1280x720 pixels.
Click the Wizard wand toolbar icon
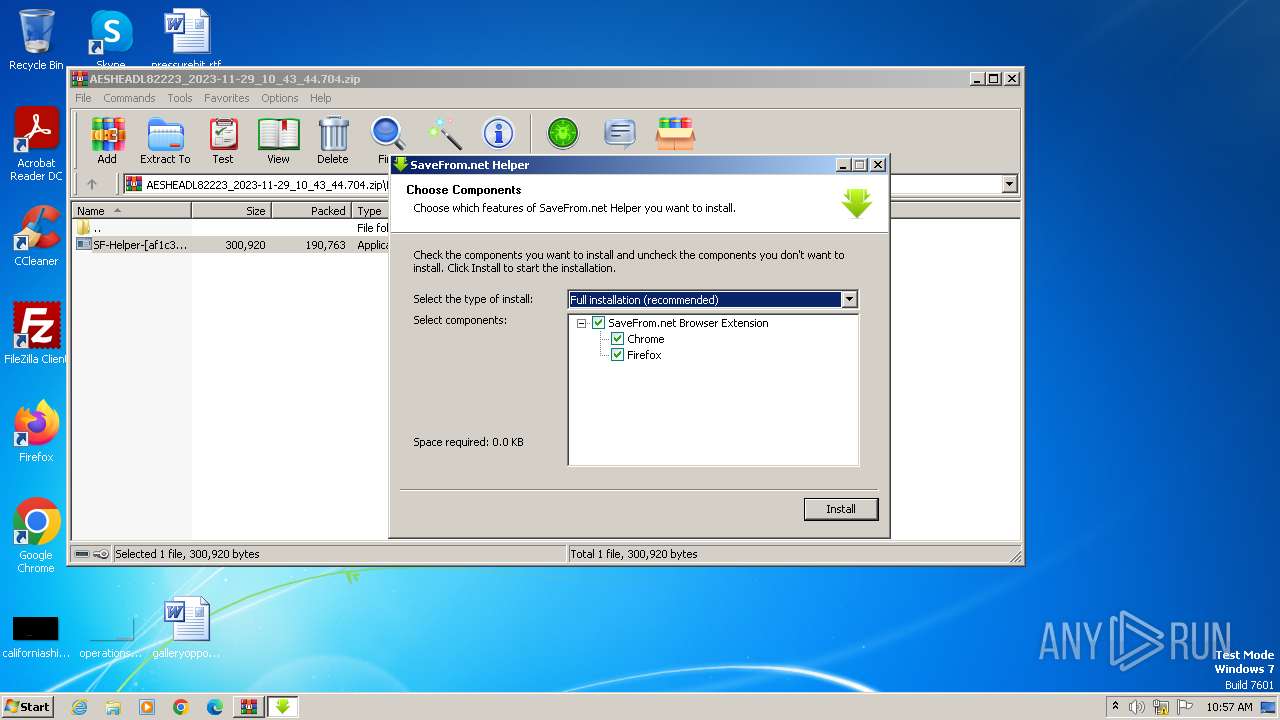[x=445, y=133]
